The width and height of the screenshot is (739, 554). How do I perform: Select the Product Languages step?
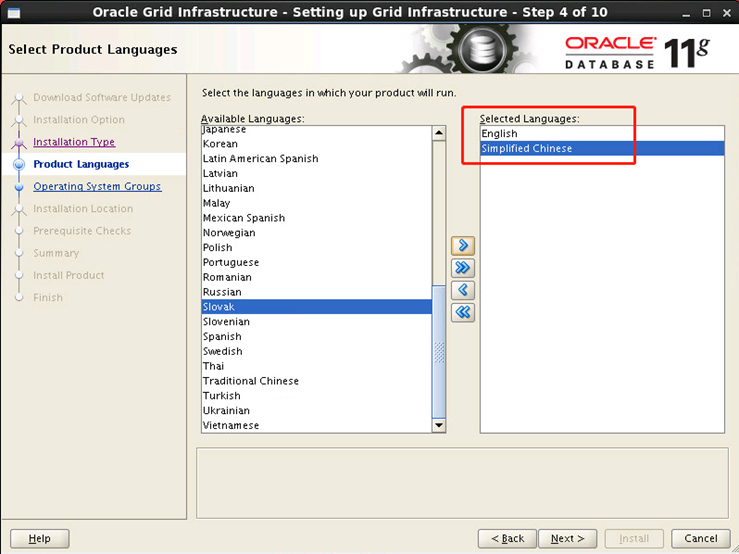point(81,164)
